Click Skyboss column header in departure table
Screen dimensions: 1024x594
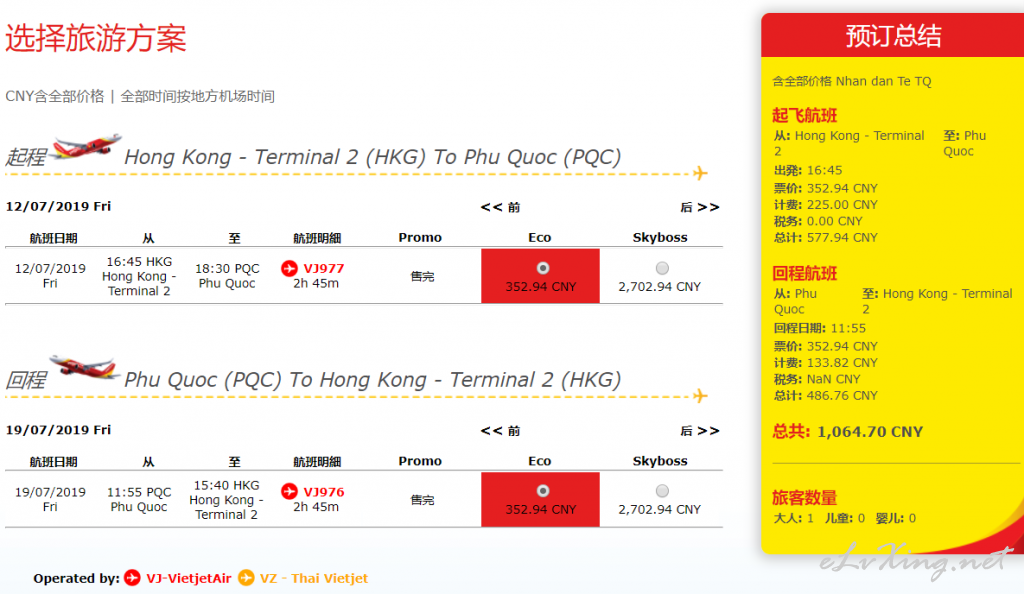pos(660,238)
